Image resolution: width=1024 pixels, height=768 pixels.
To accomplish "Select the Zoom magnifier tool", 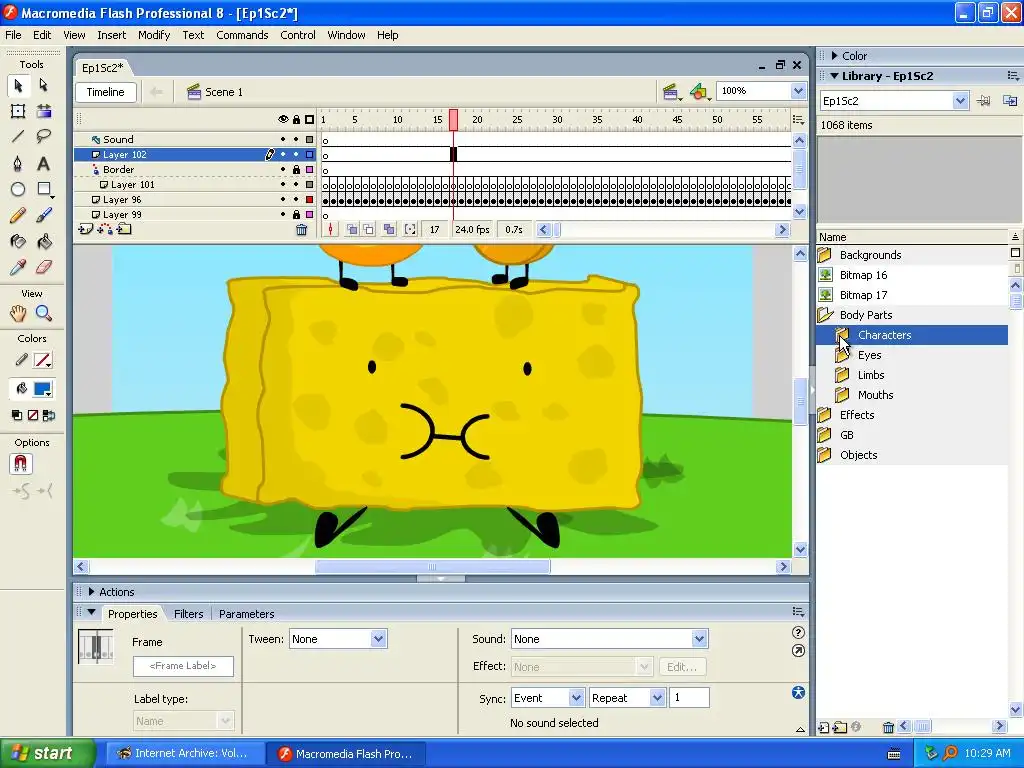I will pyautogui.click(x=44, y=313).
